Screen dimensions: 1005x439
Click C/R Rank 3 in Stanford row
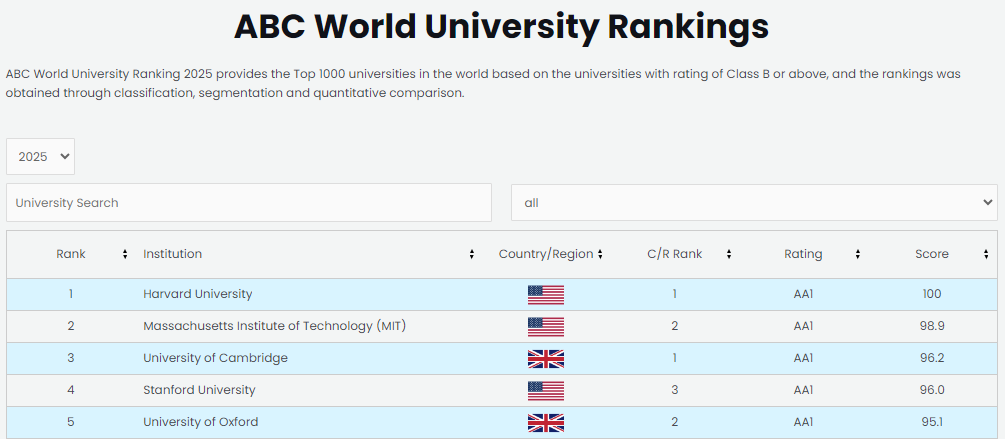[x=674, y=390]
